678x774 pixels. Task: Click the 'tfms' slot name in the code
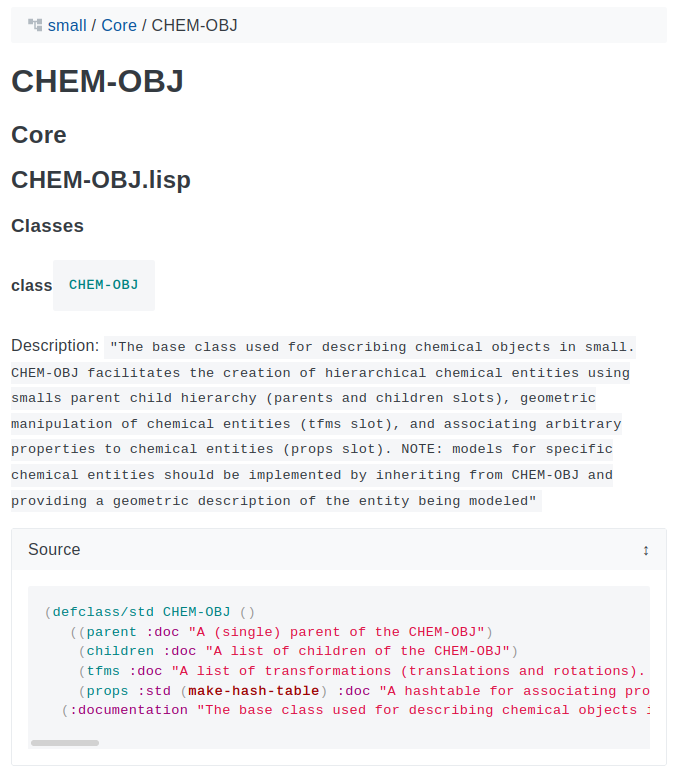[103, 671]
